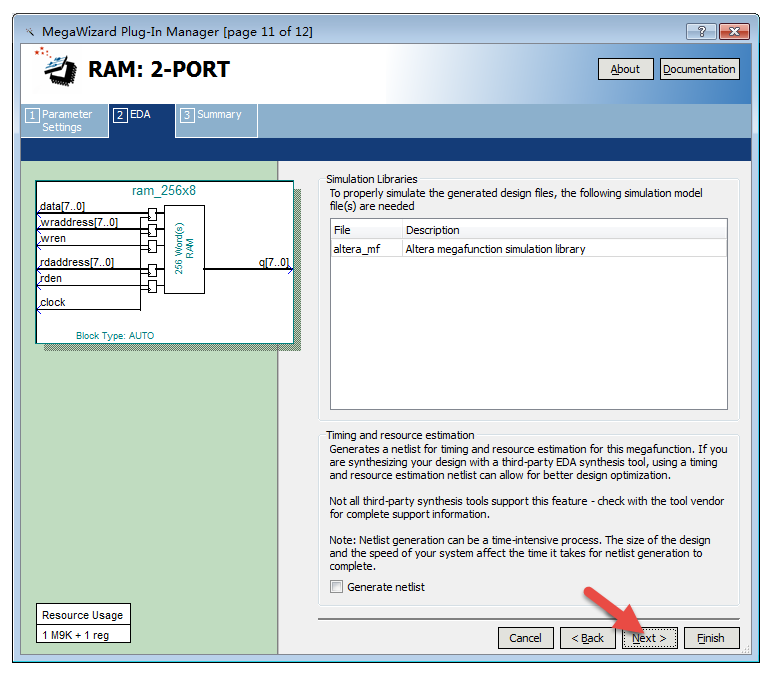Switch to the Parameter Settings tab
This screenshot has height=674, width=774.
click(x=65, y=120)
